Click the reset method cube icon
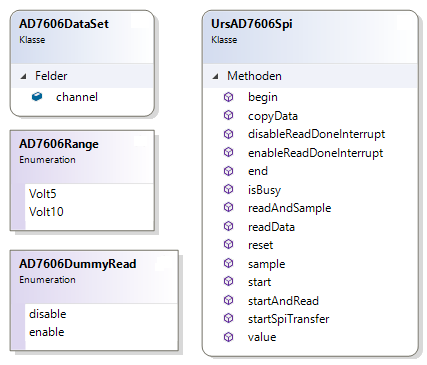 pyautogui.click(x=228, y=245)
